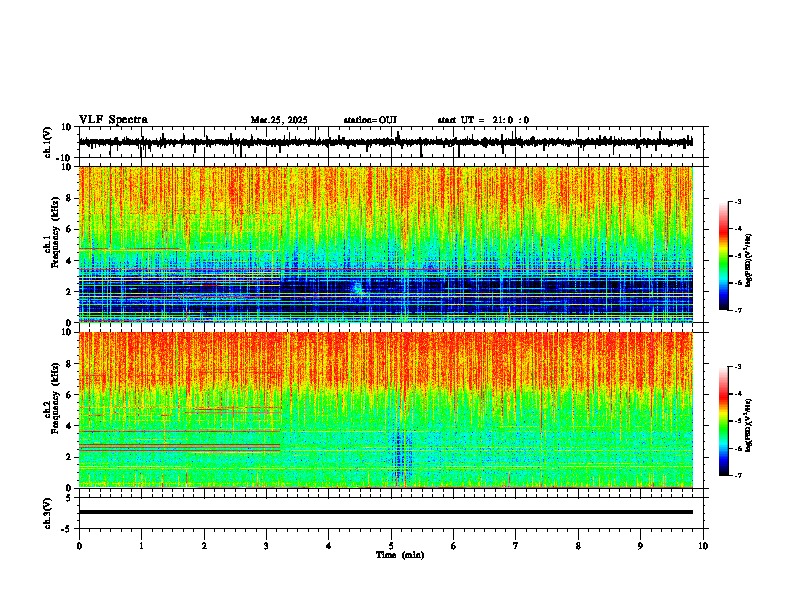
Task: Click the "ch.2 Frequency (kHz)" axis label
Action: pos(52,398)
